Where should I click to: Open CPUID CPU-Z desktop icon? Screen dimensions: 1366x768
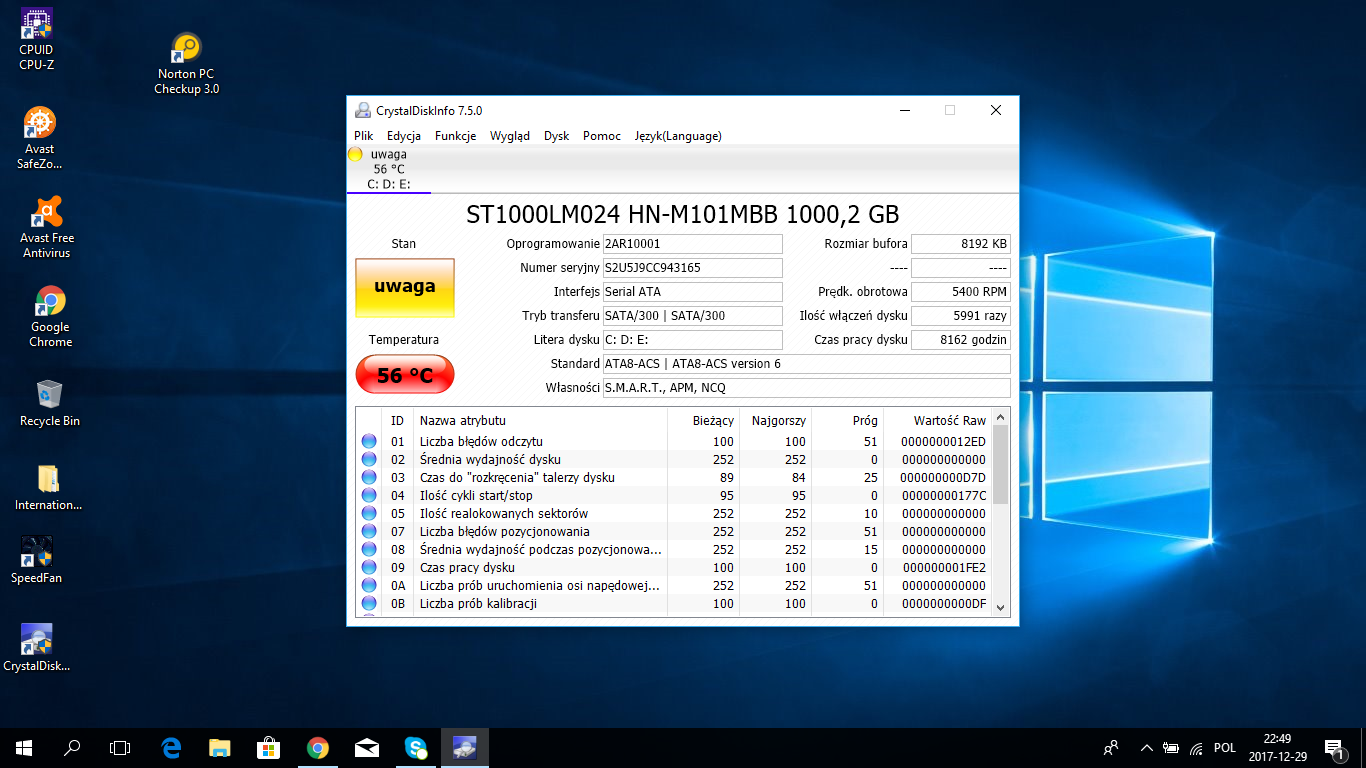pyautogui.click(x=37, y=40)
